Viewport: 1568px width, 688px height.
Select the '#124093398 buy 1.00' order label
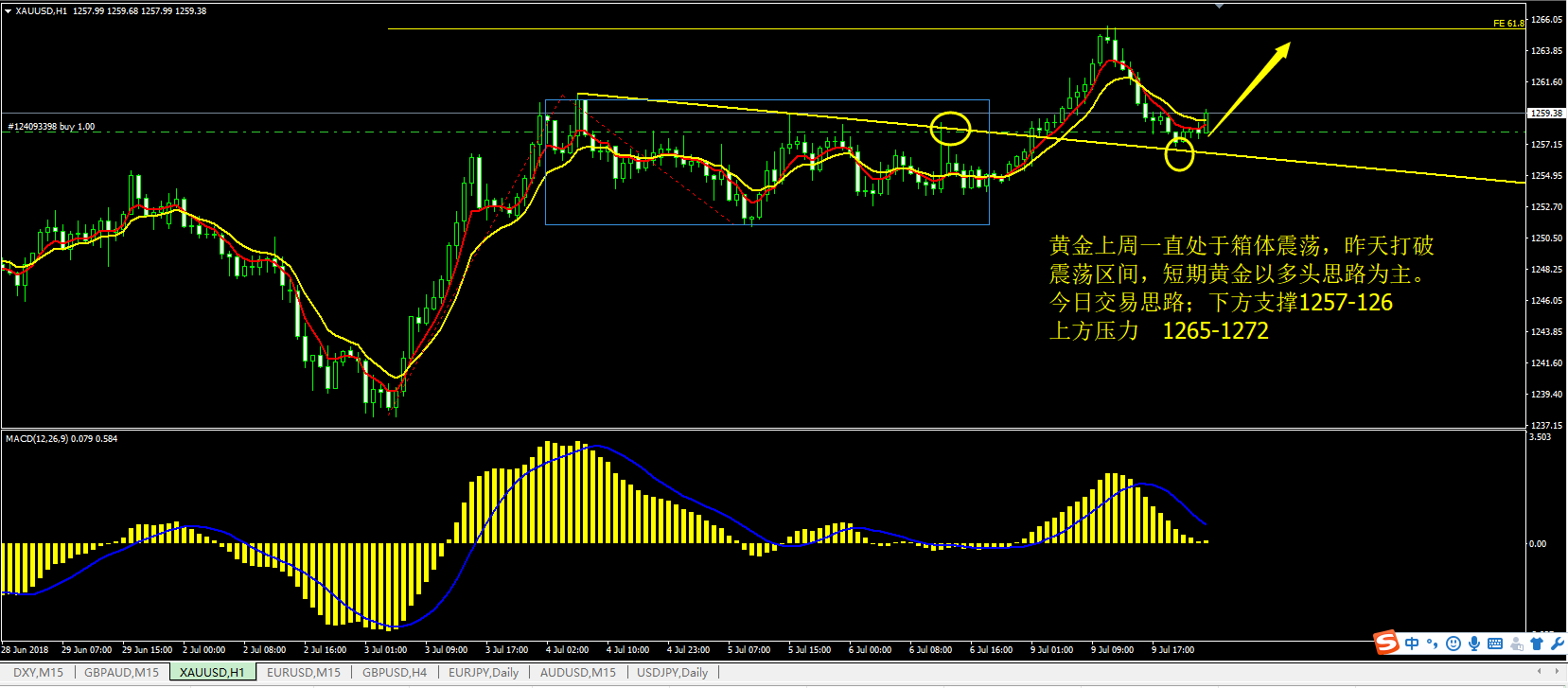point(51,127)
